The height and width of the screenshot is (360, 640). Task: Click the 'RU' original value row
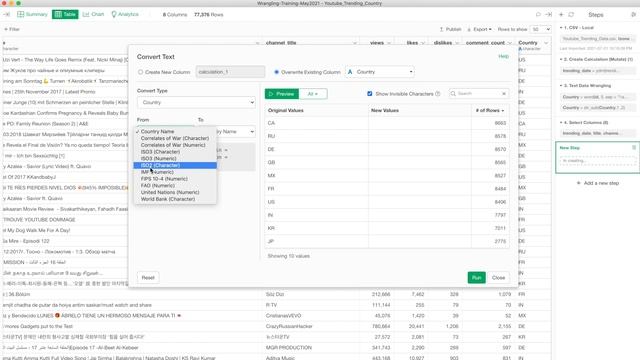[387, 136]
